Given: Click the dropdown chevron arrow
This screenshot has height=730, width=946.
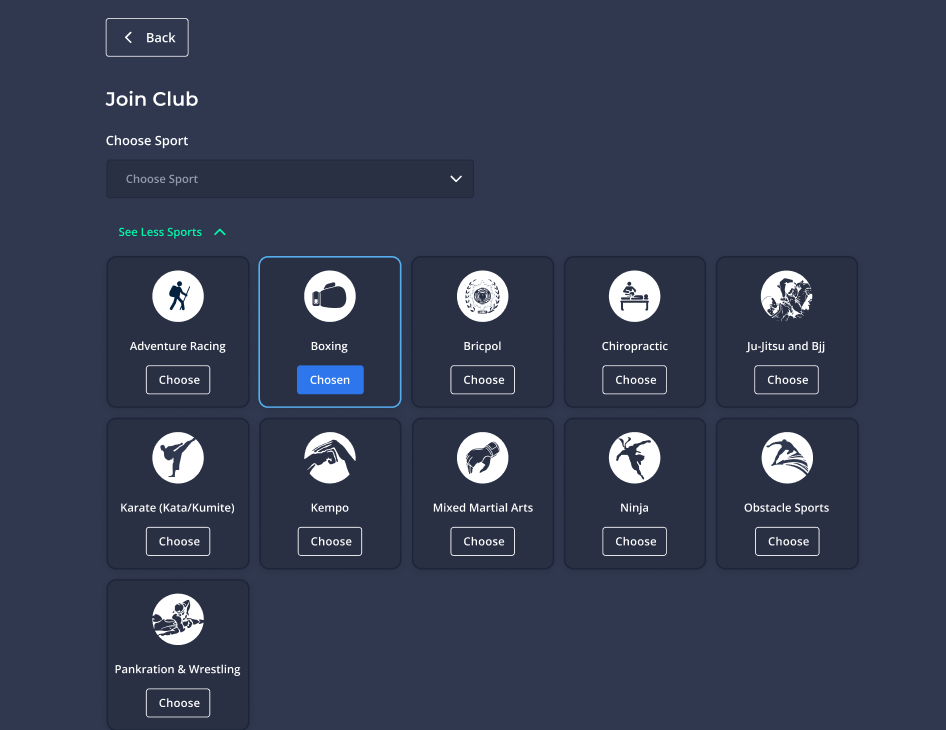Looking at the screenshot, I should tap(456, 179).
